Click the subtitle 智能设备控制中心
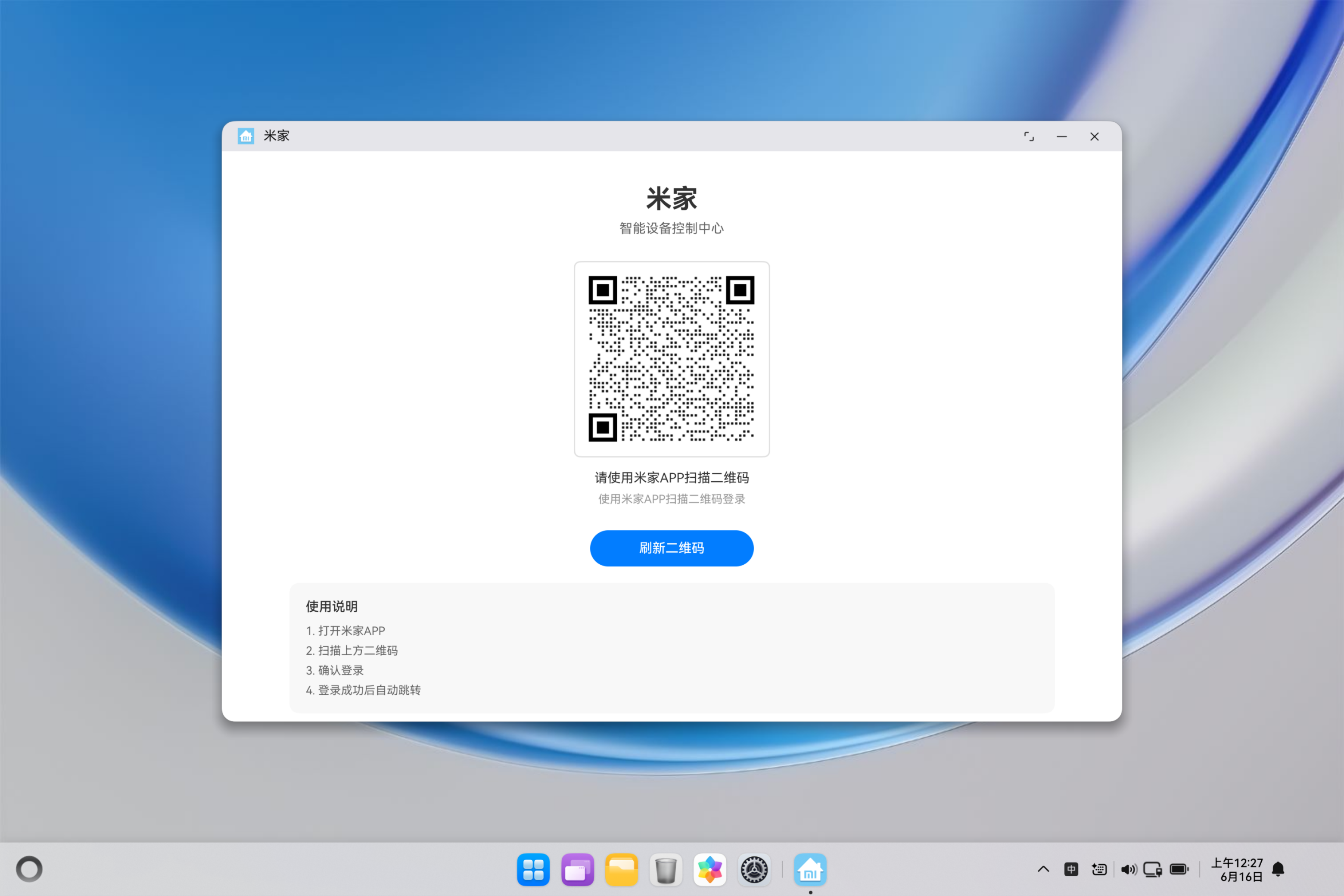This screenshot has width=1344, height=896. pos(672,229)
